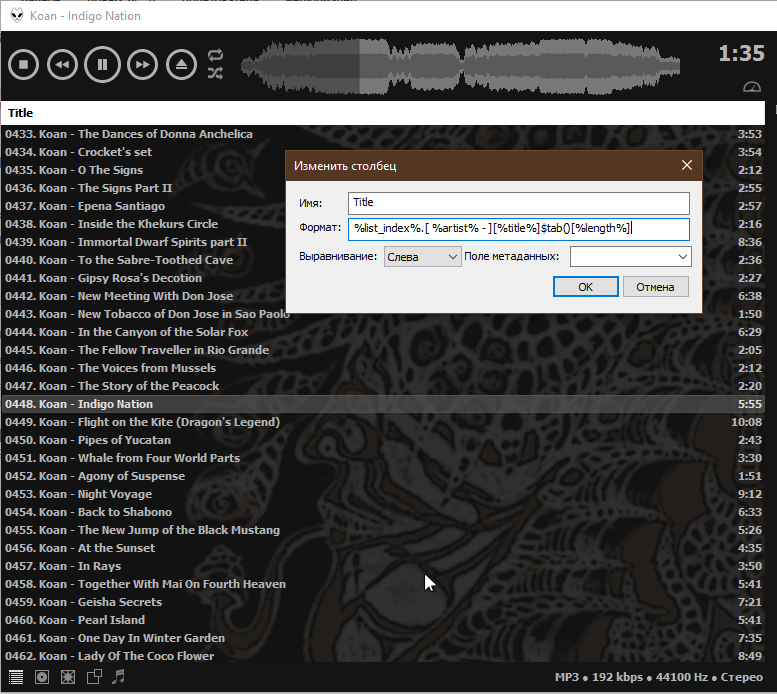Select track 0438 Inside the Khekurs Circle
This screenshot has width=777, height=694.
383,224
